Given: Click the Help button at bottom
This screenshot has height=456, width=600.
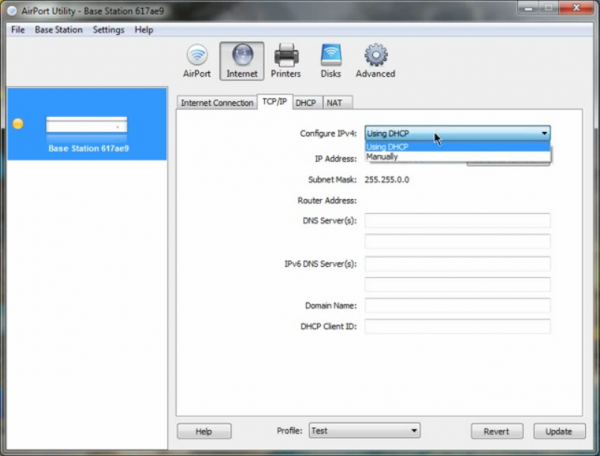Looking at the screenshot, I should (204, 431).
